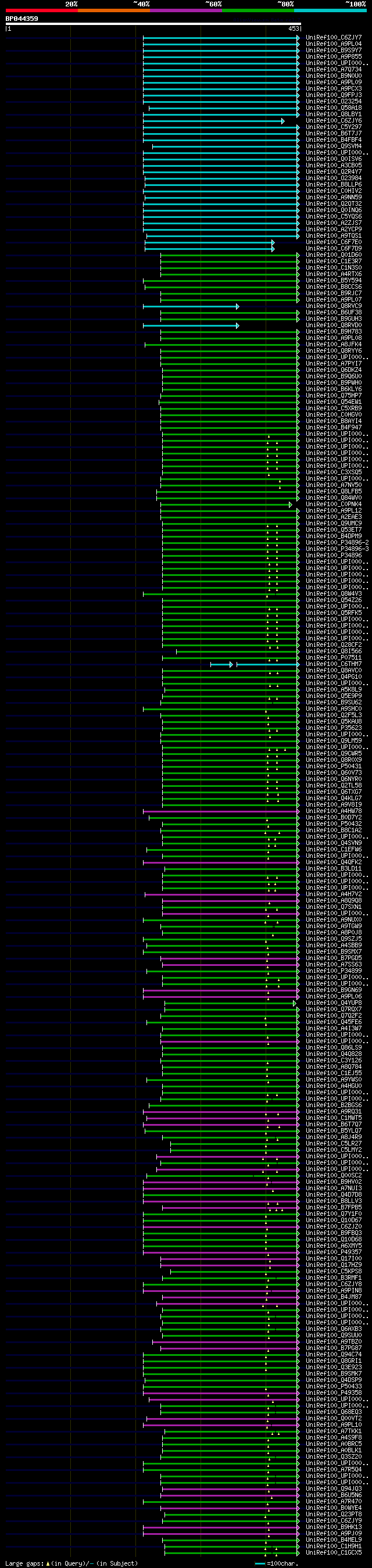Image resolution: width=372 pixels, height=1568 pixels.
Task: Select label UniRef100_C6F7D9
Action: [334, 248]
